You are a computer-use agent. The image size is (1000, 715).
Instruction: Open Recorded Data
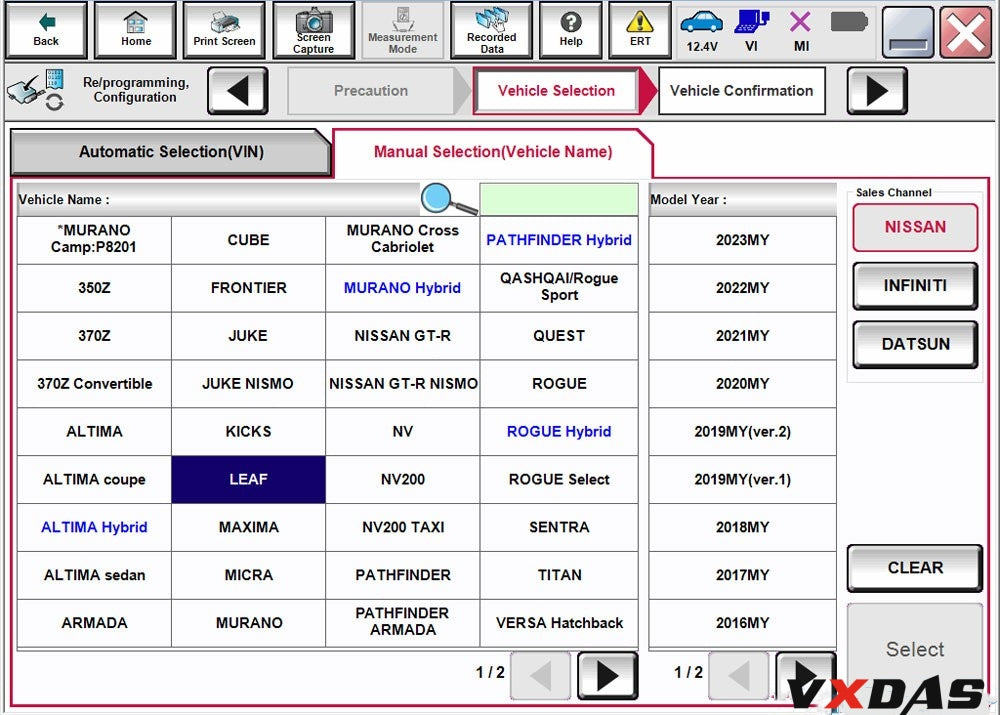(491, 30)
